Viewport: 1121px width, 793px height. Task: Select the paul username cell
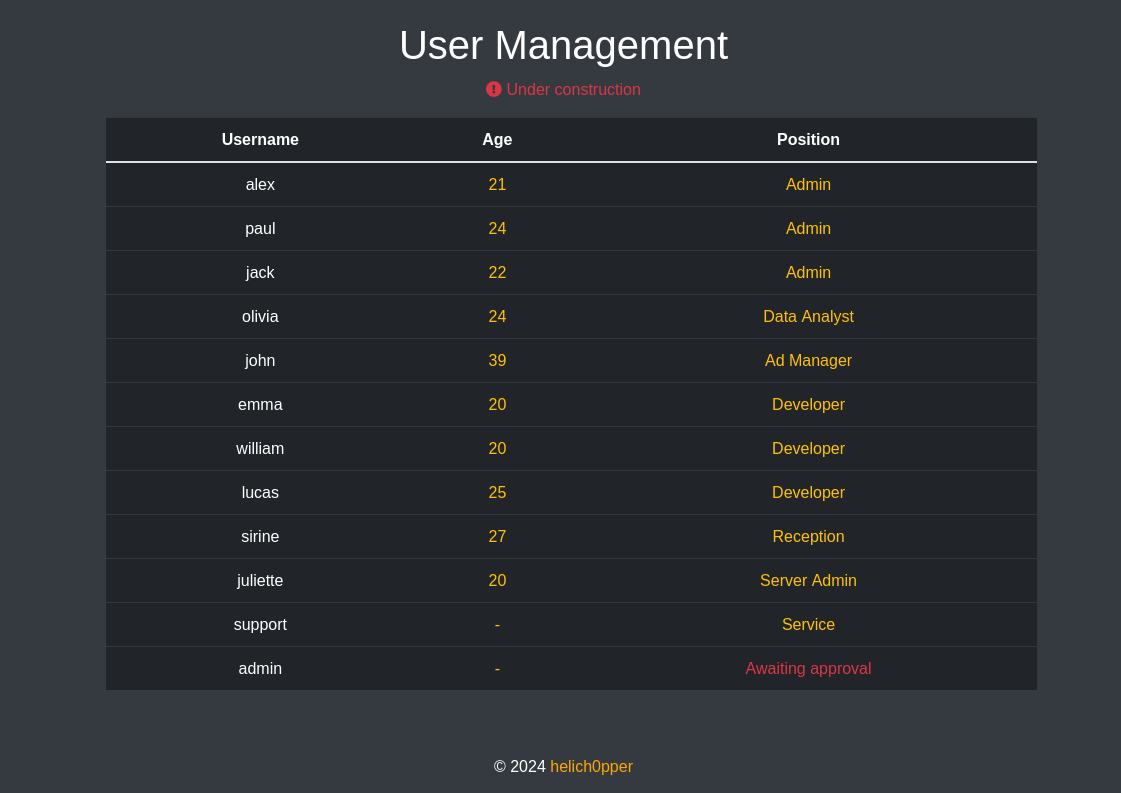pos(260,229)
